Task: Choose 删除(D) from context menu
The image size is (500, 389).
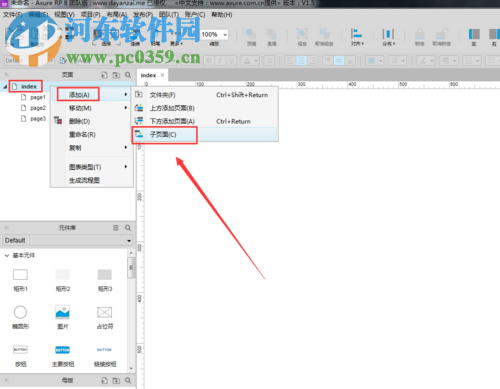Action: click(x=92, y=121)
